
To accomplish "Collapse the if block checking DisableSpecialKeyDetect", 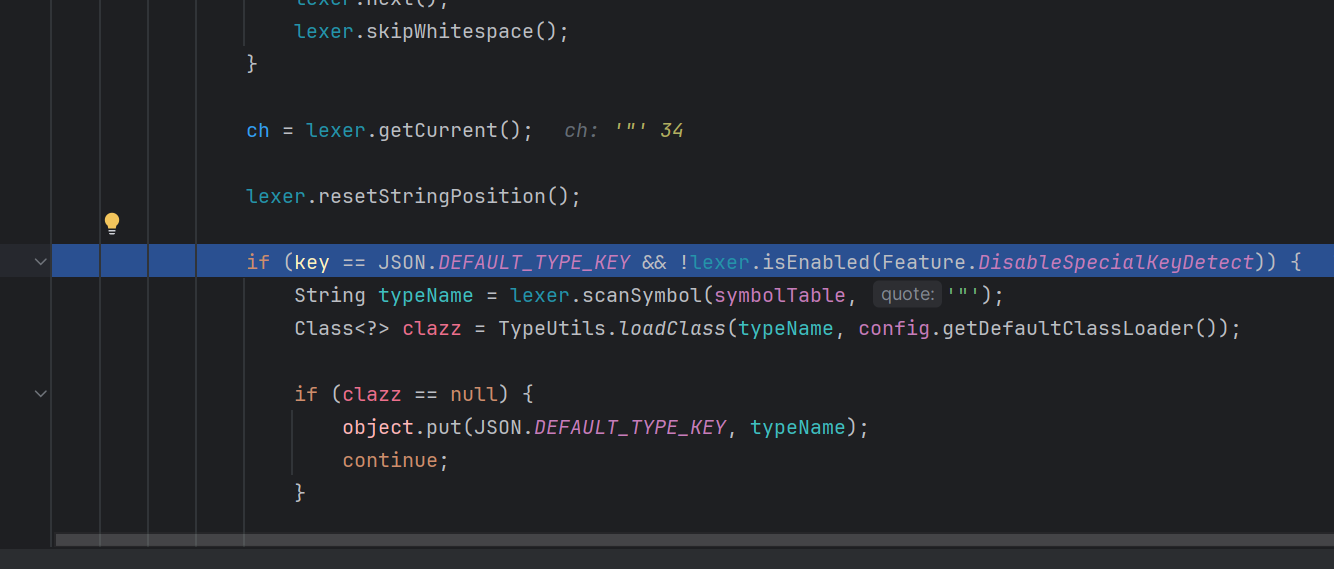I will tap(41, 262).
